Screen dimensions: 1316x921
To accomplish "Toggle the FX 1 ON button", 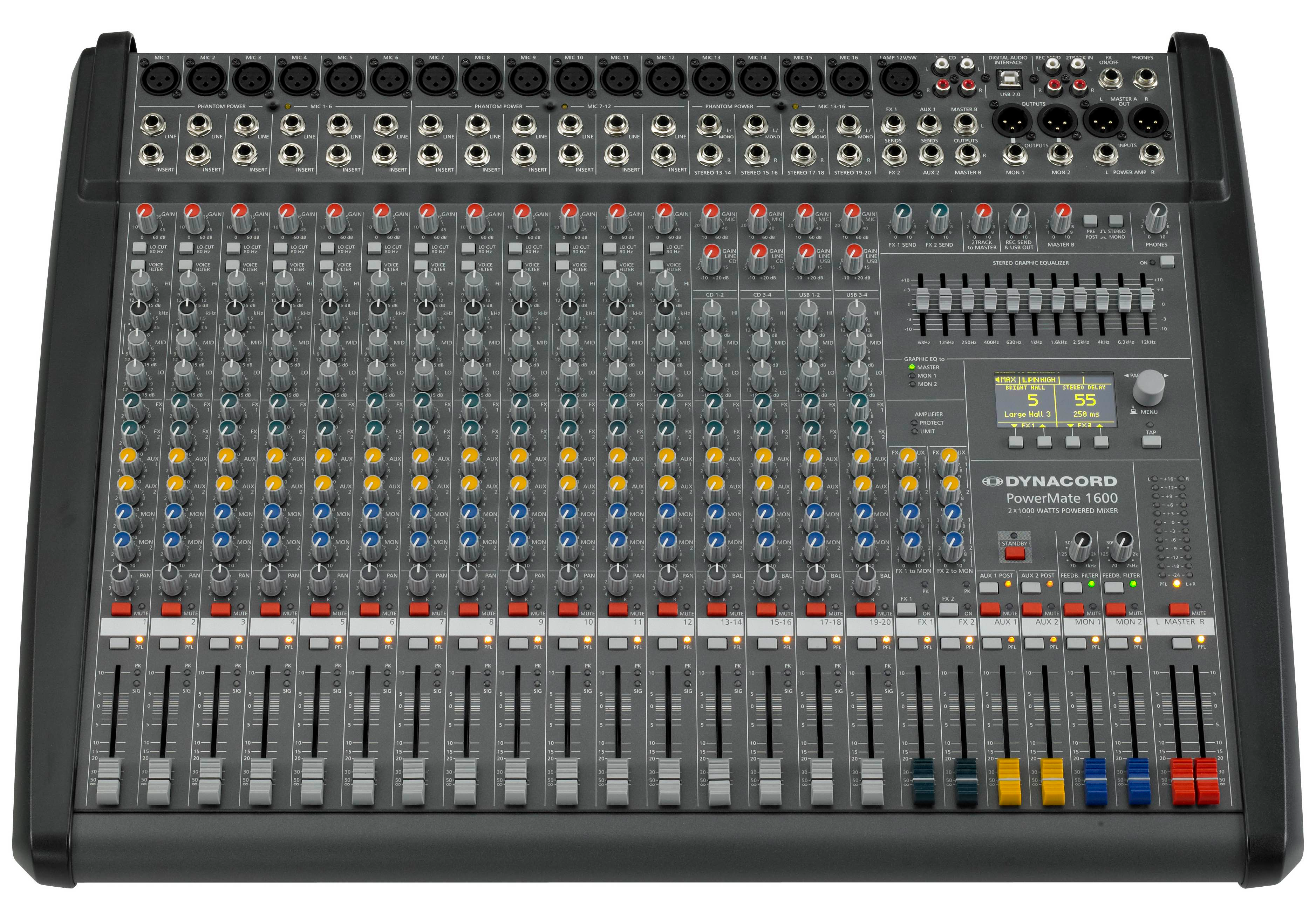I will [x=906, y=610].
